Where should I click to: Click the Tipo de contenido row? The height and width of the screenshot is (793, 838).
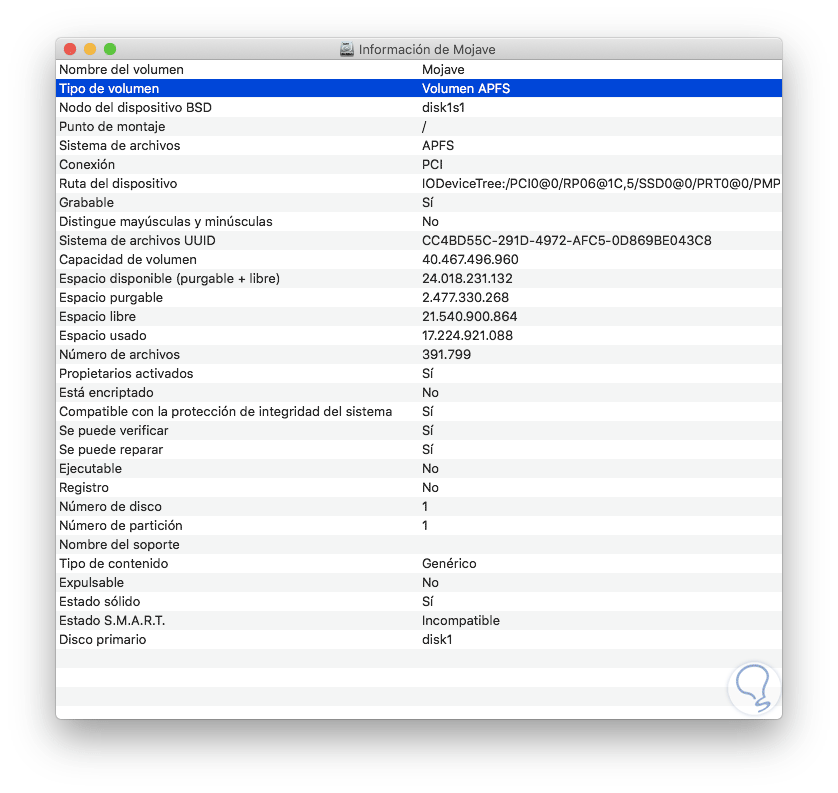click(x=113, y=564)
